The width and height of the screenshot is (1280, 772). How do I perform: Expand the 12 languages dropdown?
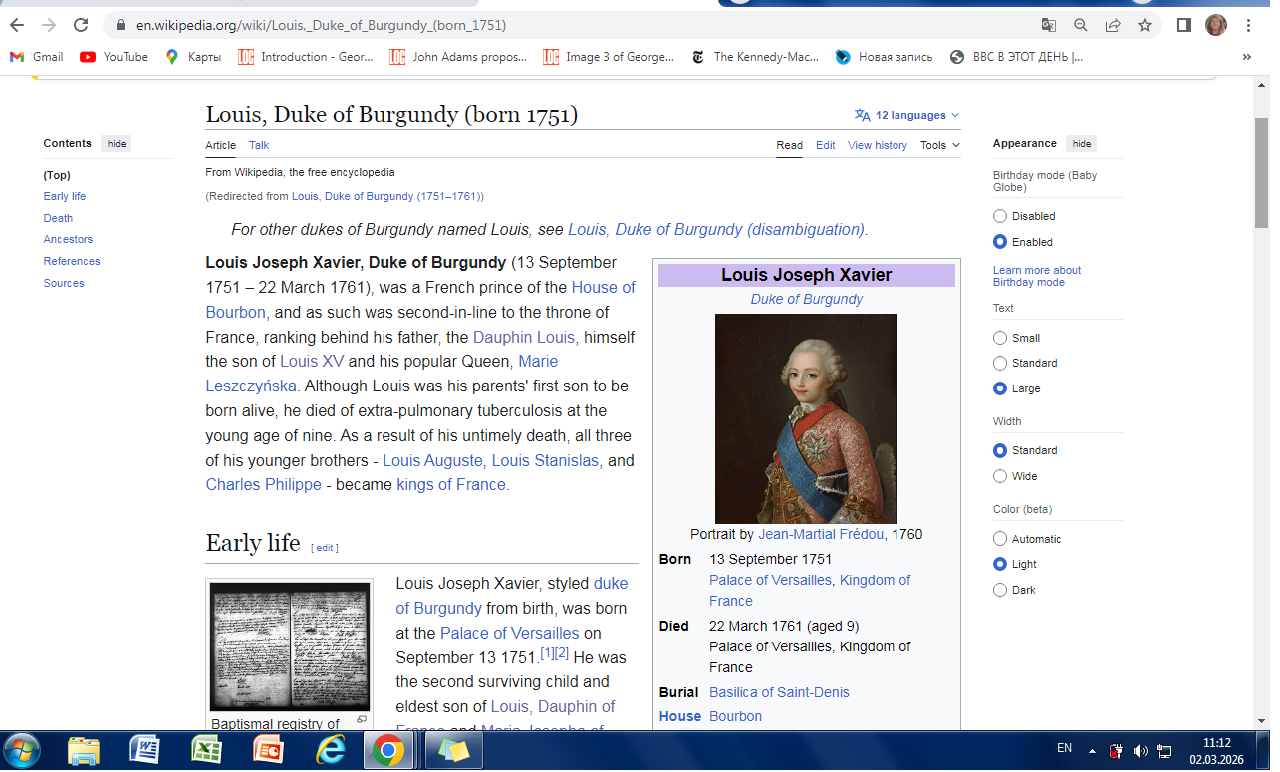coord(907,115)
